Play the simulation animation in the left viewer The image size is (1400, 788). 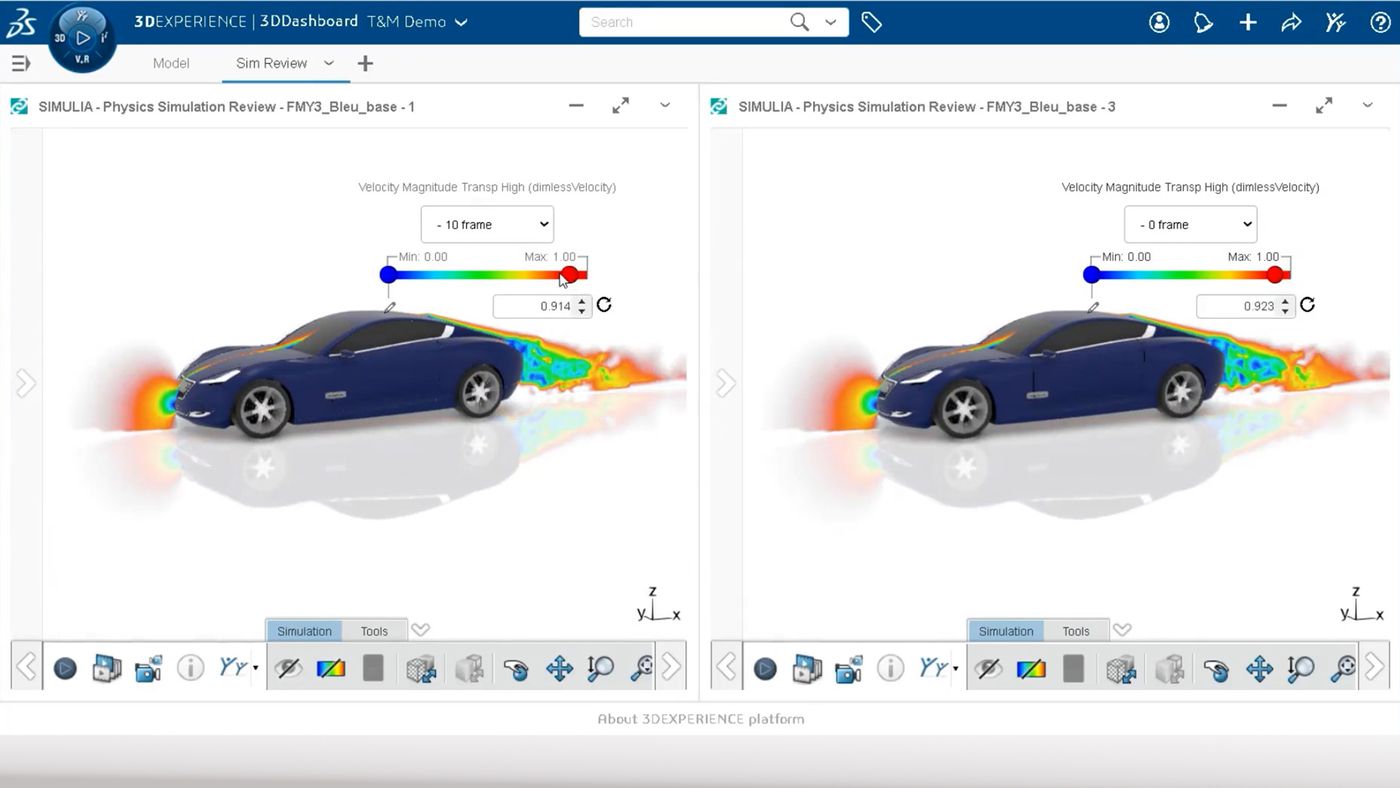pyautogui.click(x=65, y=668)
